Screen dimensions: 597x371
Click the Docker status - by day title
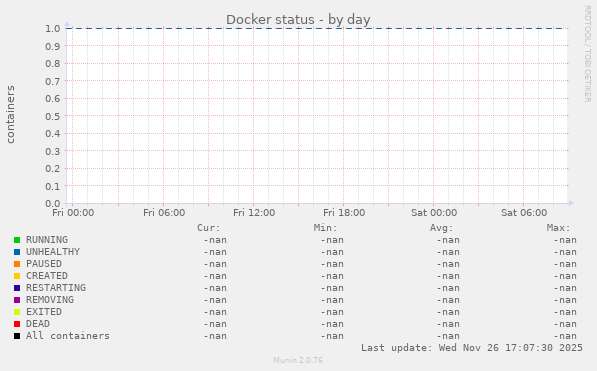(298, 20)
